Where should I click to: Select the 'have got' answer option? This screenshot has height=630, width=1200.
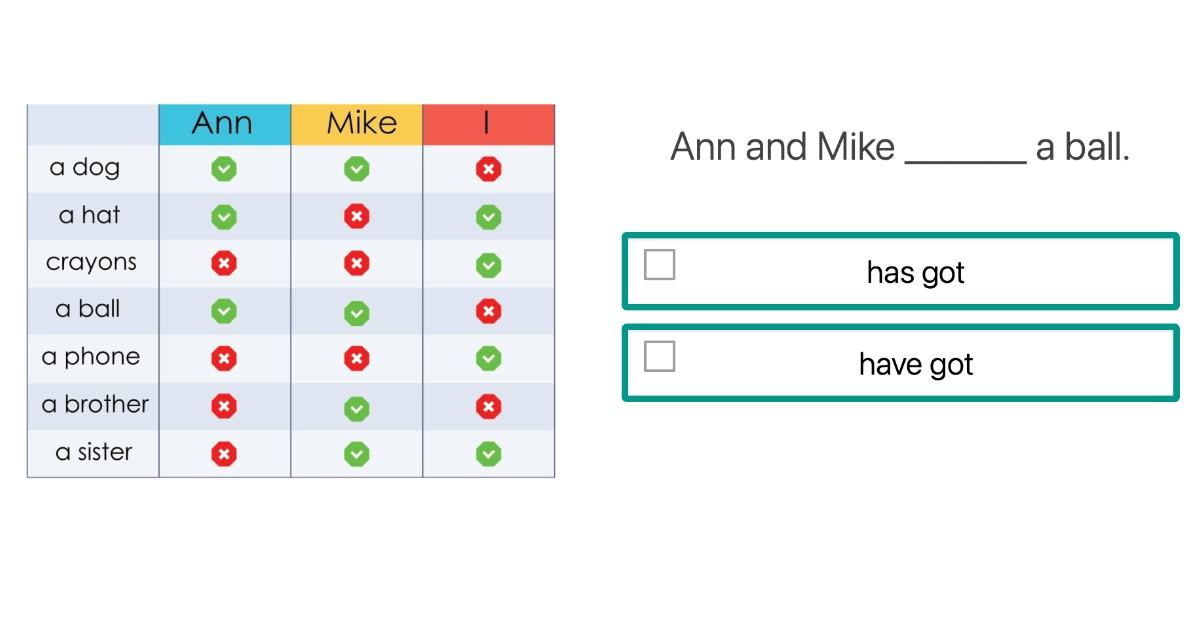pos(915,364)
